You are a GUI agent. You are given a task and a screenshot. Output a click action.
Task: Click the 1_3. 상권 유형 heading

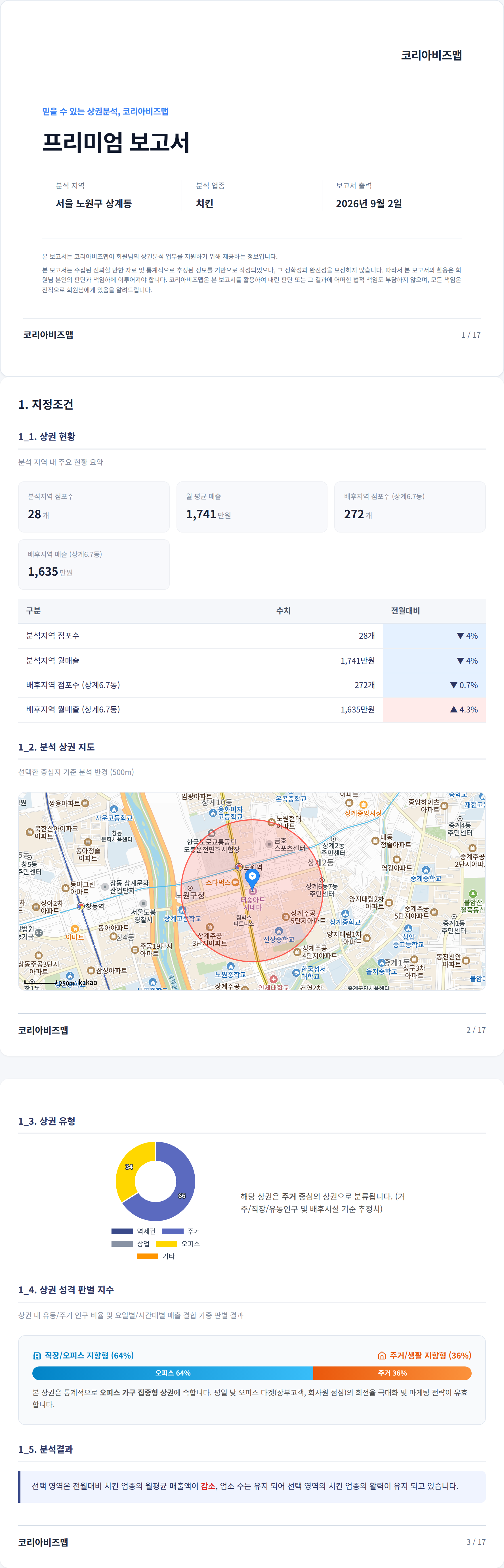pos(47,1121)
